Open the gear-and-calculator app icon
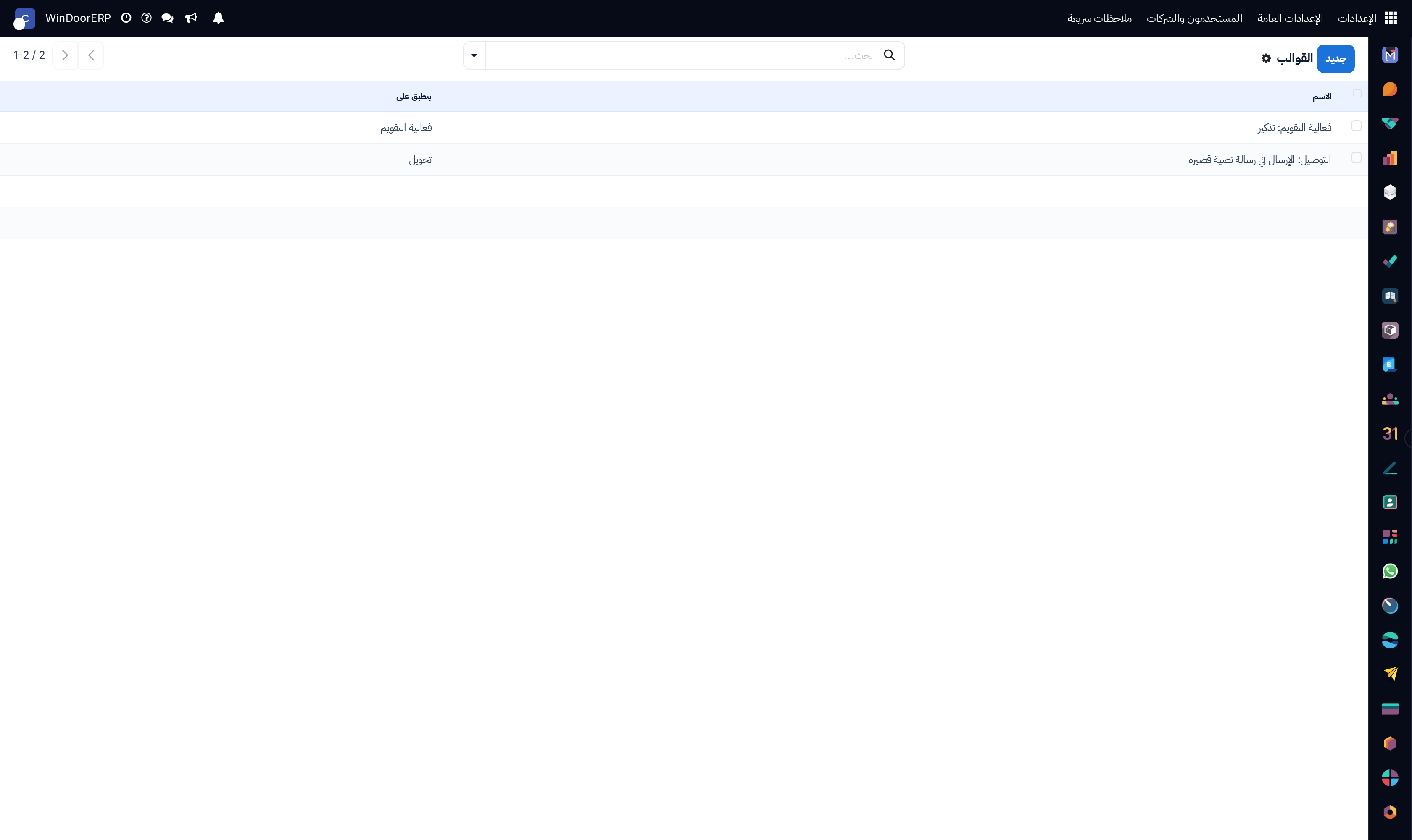 [x=1390, y=227]
